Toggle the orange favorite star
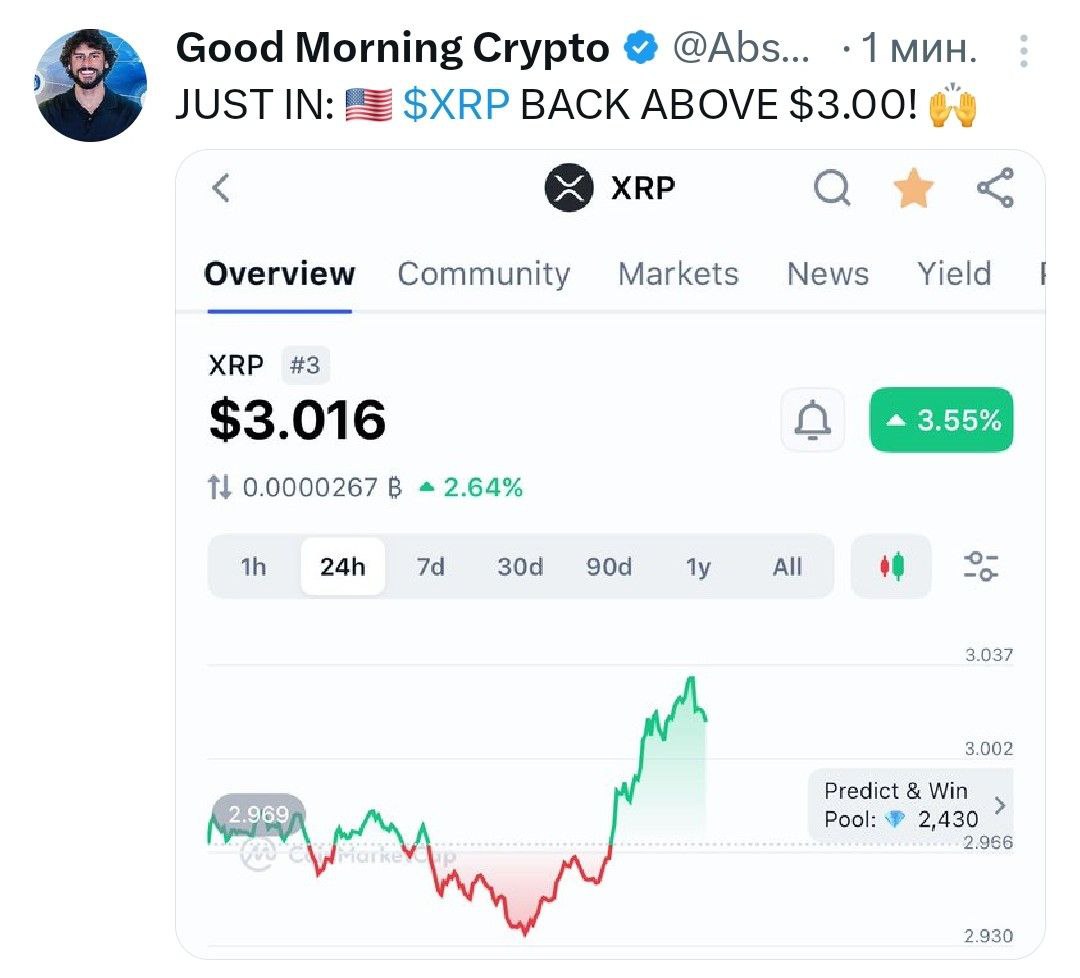 pyautogui.click(x=913, y=187)
